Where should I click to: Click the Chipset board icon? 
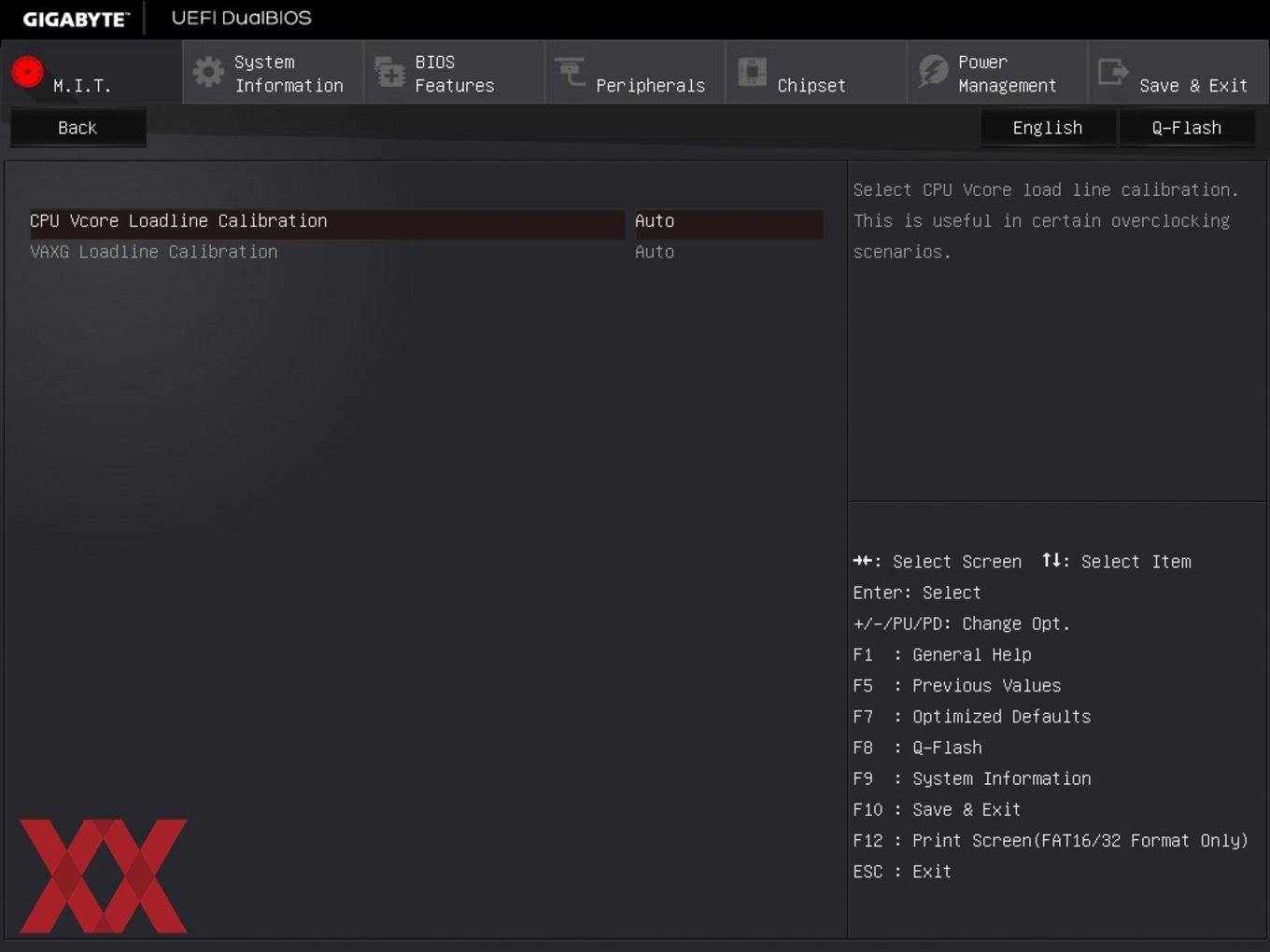pyautogui.click(x=752, y=72)
